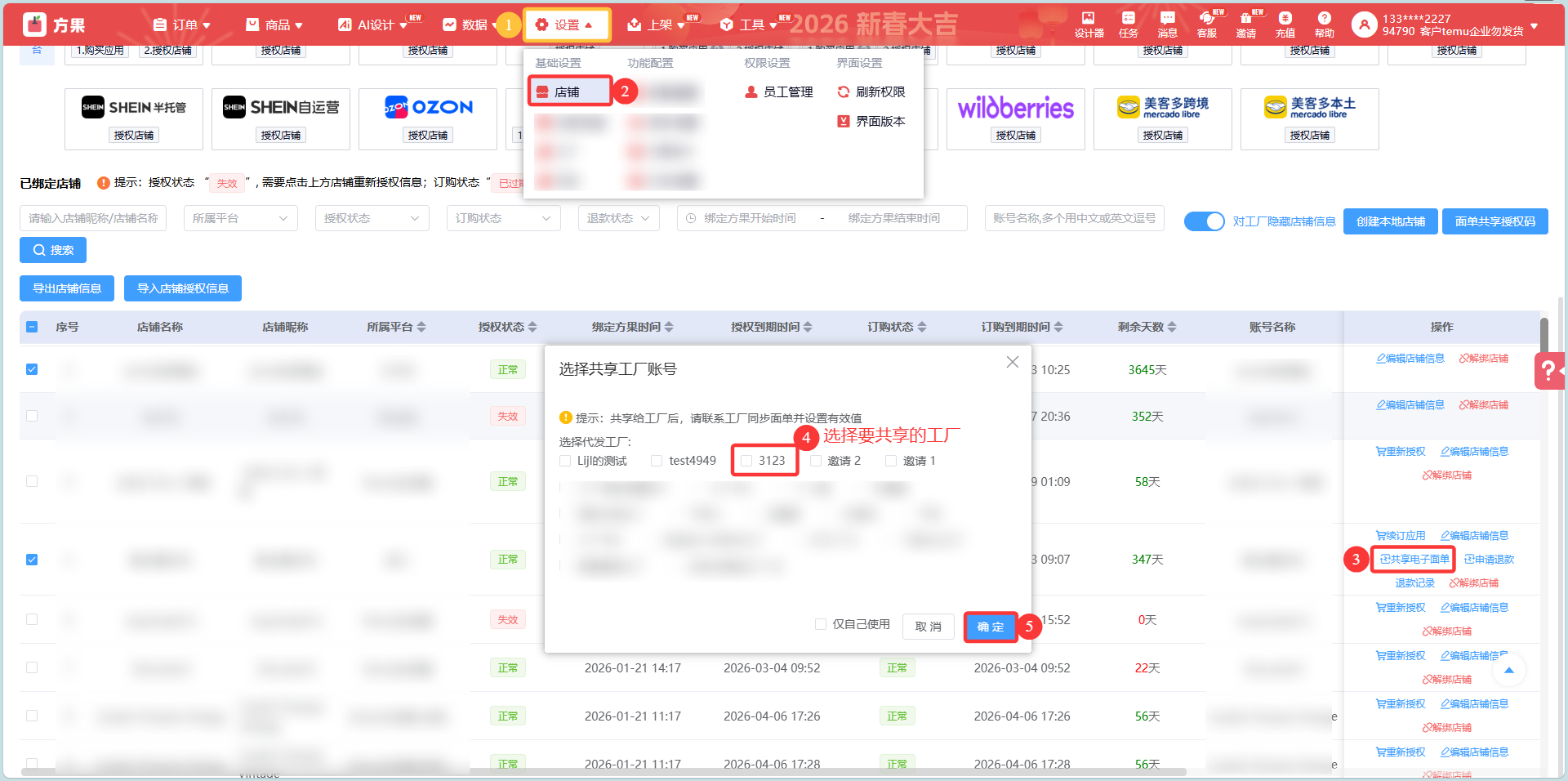Viewport: 1568px width, 781px height.
Task: Open the 数据 menu
Action: (x=469, y=25)
